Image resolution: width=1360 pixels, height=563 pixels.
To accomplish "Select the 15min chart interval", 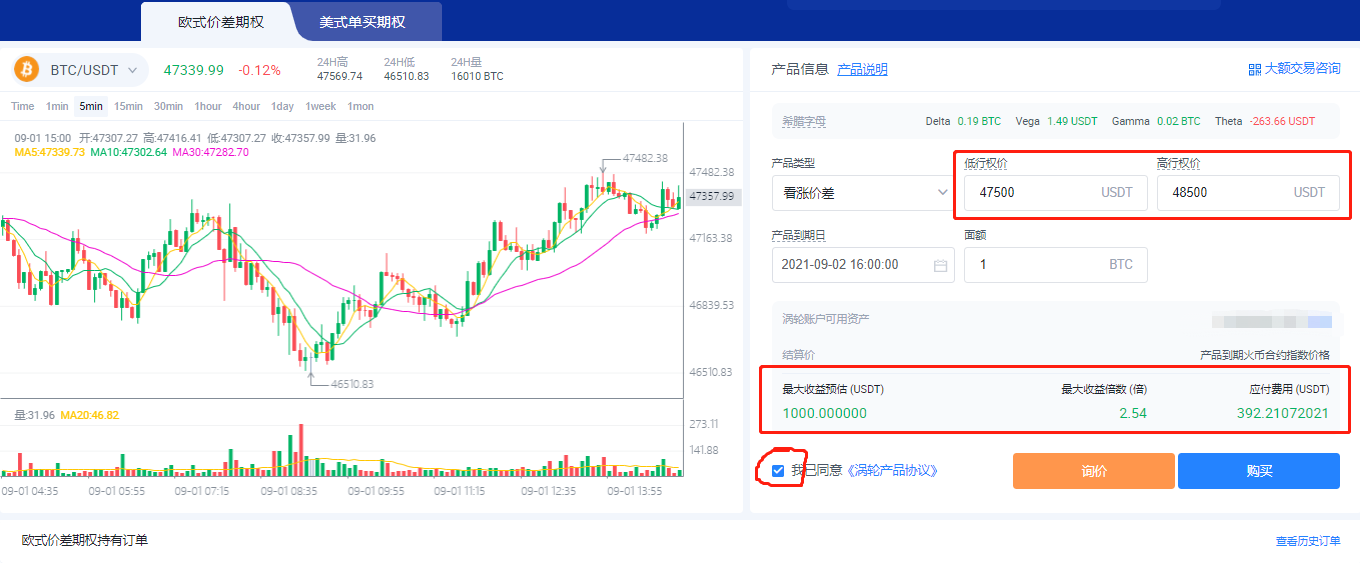I will pyautogui.click(x=128, y=107).
